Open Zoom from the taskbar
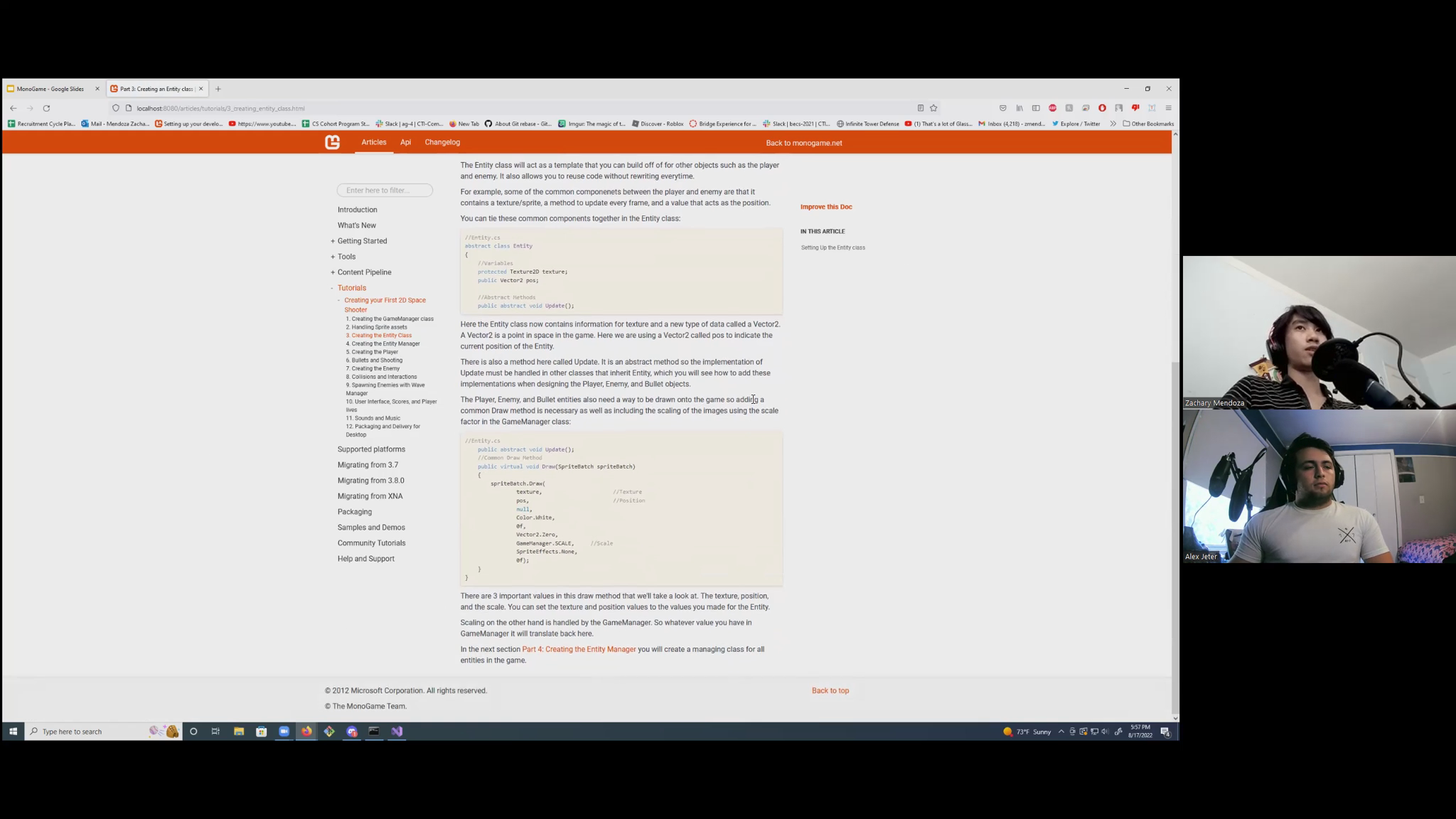This screenshot has height=819, width=1456. [284, 731]
